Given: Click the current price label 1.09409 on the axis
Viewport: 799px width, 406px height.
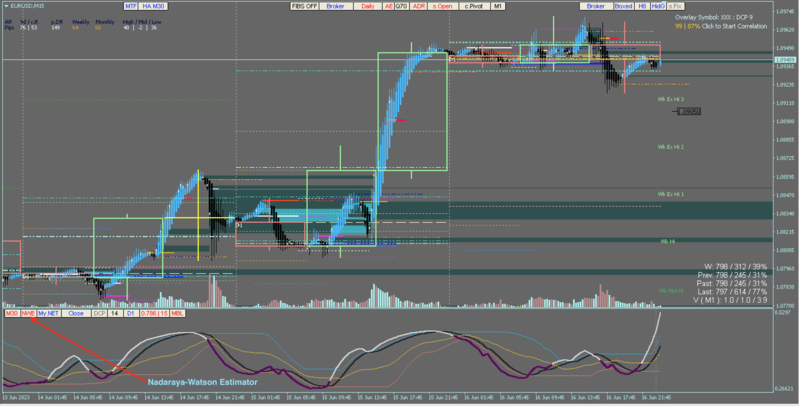Looking at the screenshot, I should (x=785, y=60).
